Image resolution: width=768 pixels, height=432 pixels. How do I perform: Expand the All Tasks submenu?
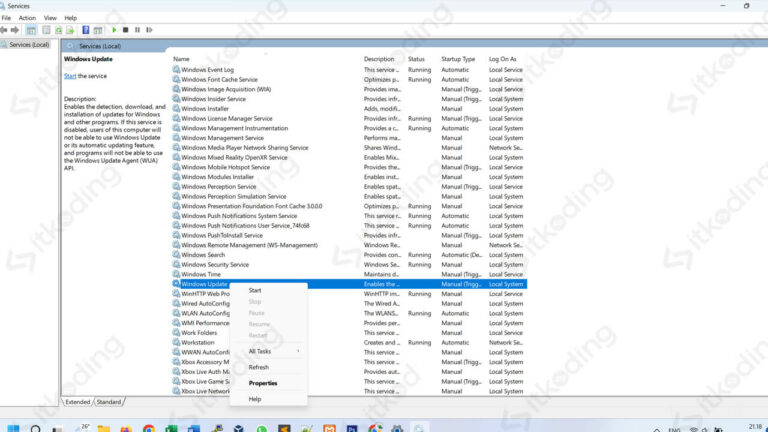click(268, 351)
